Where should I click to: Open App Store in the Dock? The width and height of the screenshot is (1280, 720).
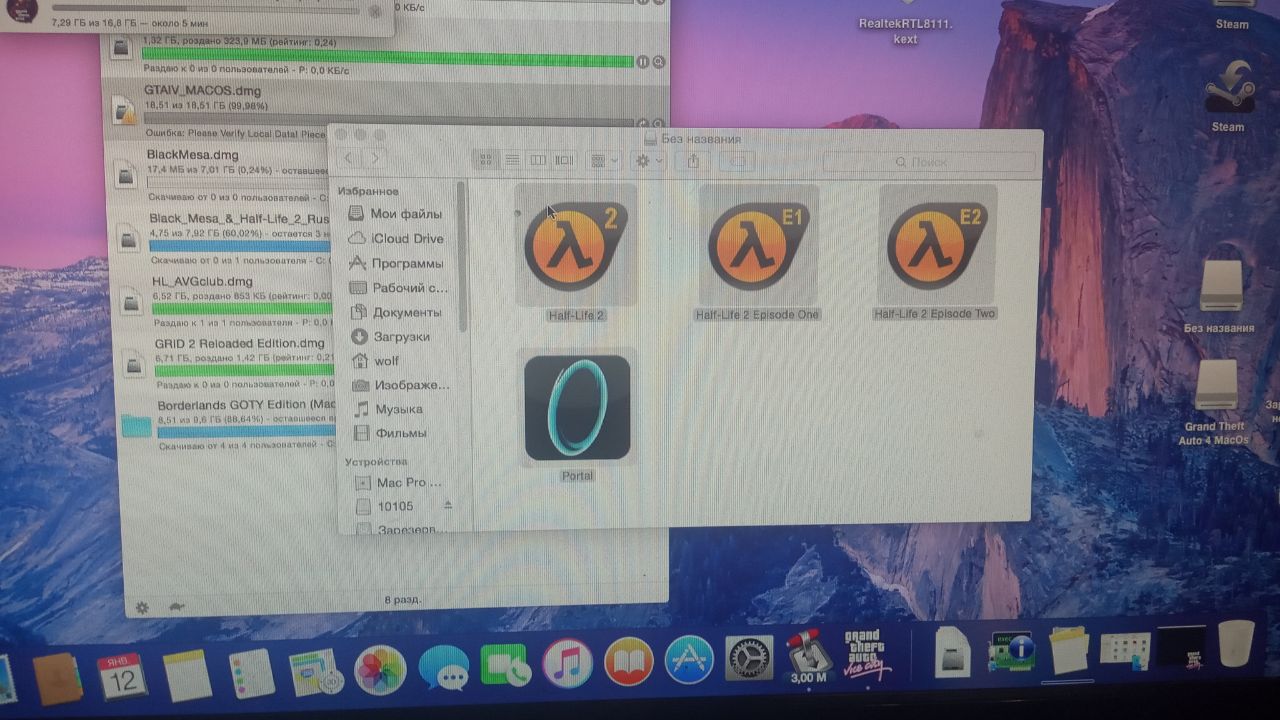(x=689, y=660)
